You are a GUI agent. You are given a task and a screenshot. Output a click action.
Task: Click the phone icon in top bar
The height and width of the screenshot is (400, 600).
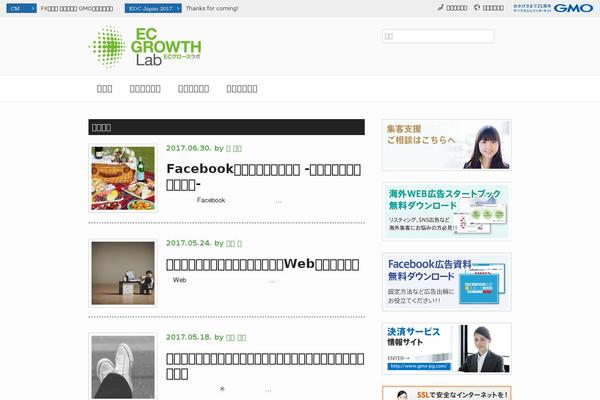(x=440, y=7)
